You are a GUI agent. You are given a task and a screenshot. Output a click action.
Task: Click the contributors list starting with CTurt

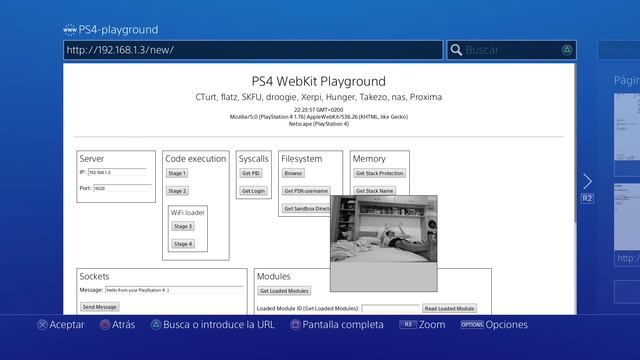[x=318, y=97]
